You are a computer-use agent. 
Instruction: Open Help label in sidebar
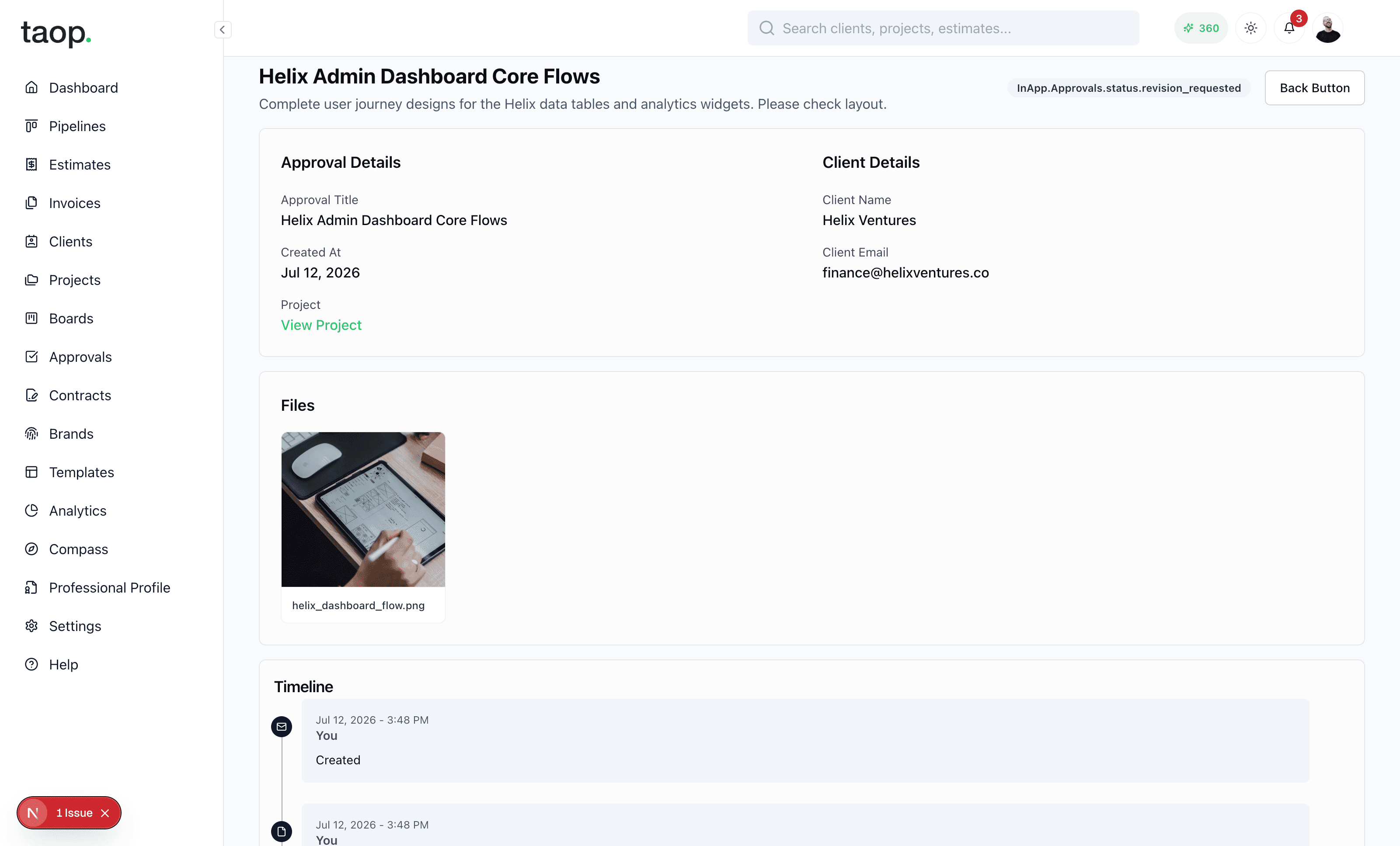click(x=64, y=664)
